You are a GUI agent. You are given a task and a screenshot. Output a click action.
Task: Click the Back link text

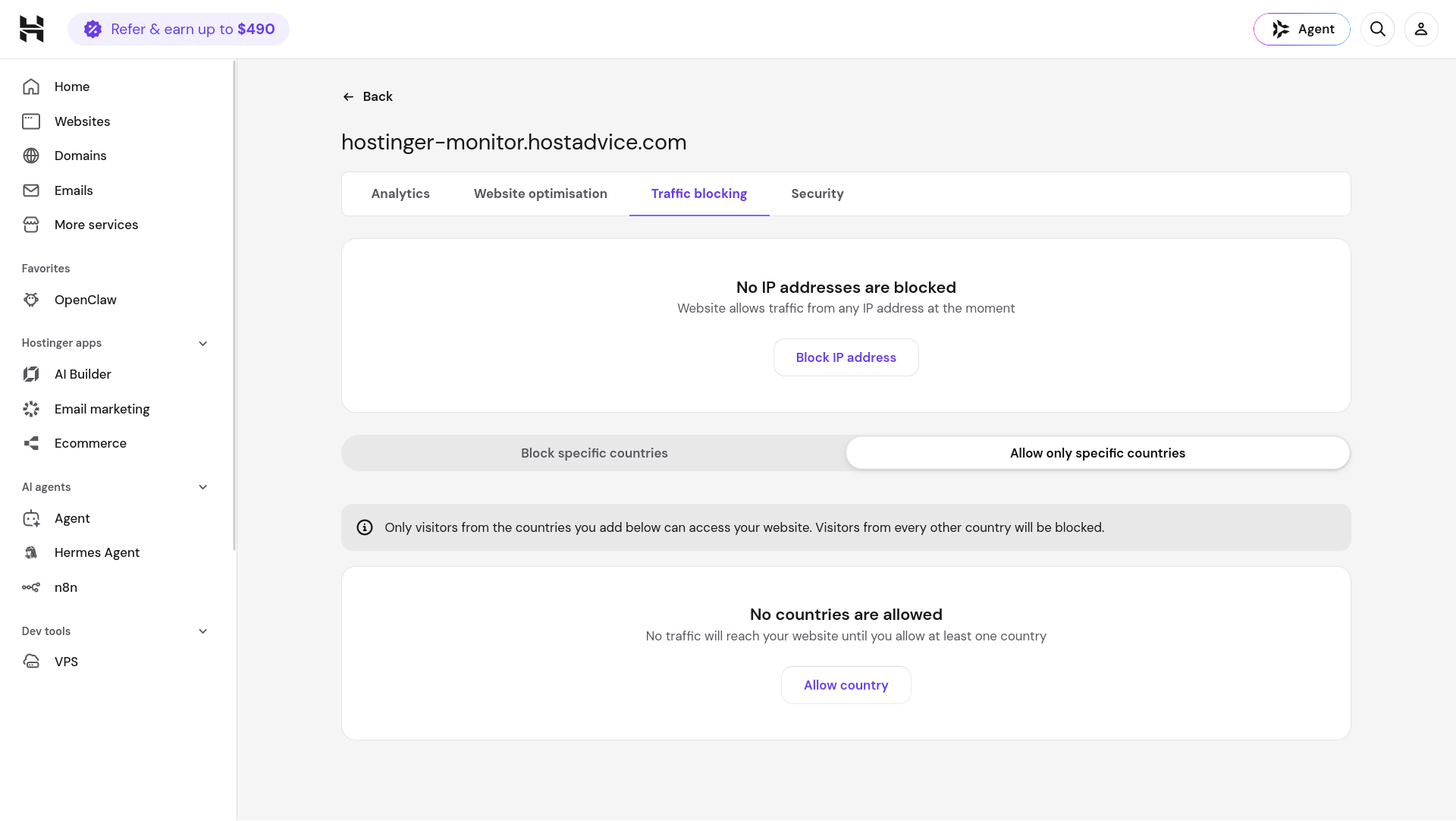(378, 96)
